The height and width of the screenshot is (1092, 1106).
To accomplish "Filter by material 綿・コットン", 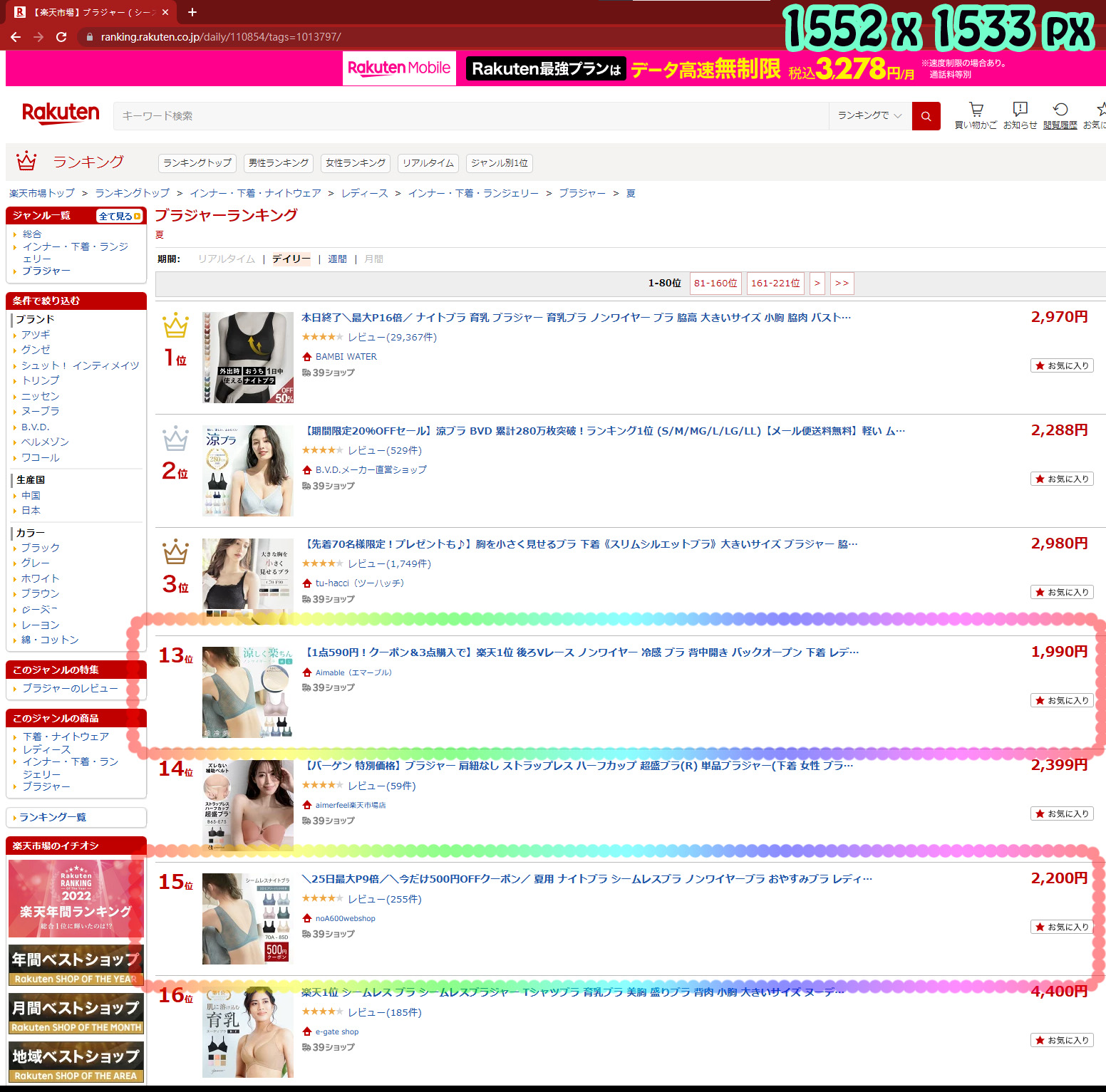I will pyautogui.click(x=50, y=640).
